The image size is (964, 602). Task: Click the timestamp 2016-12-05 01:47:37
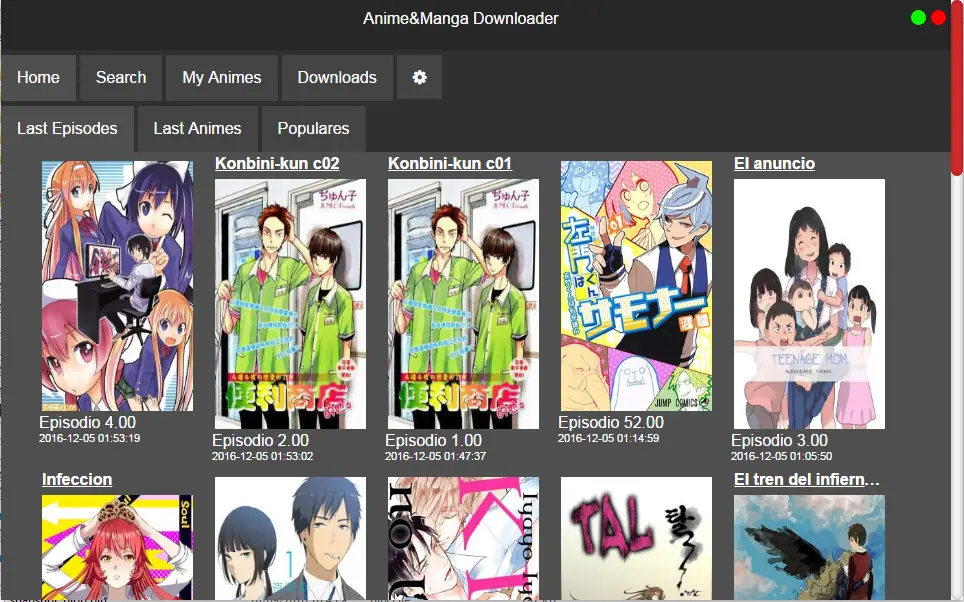pos(435,456)
